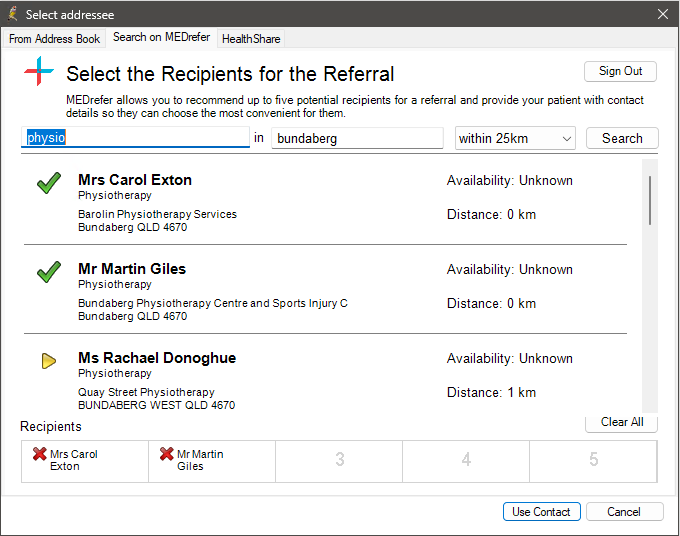This screenshot has height=536, width=680.
Task: Open the HealthShare tab
Action: click(251, 39)
